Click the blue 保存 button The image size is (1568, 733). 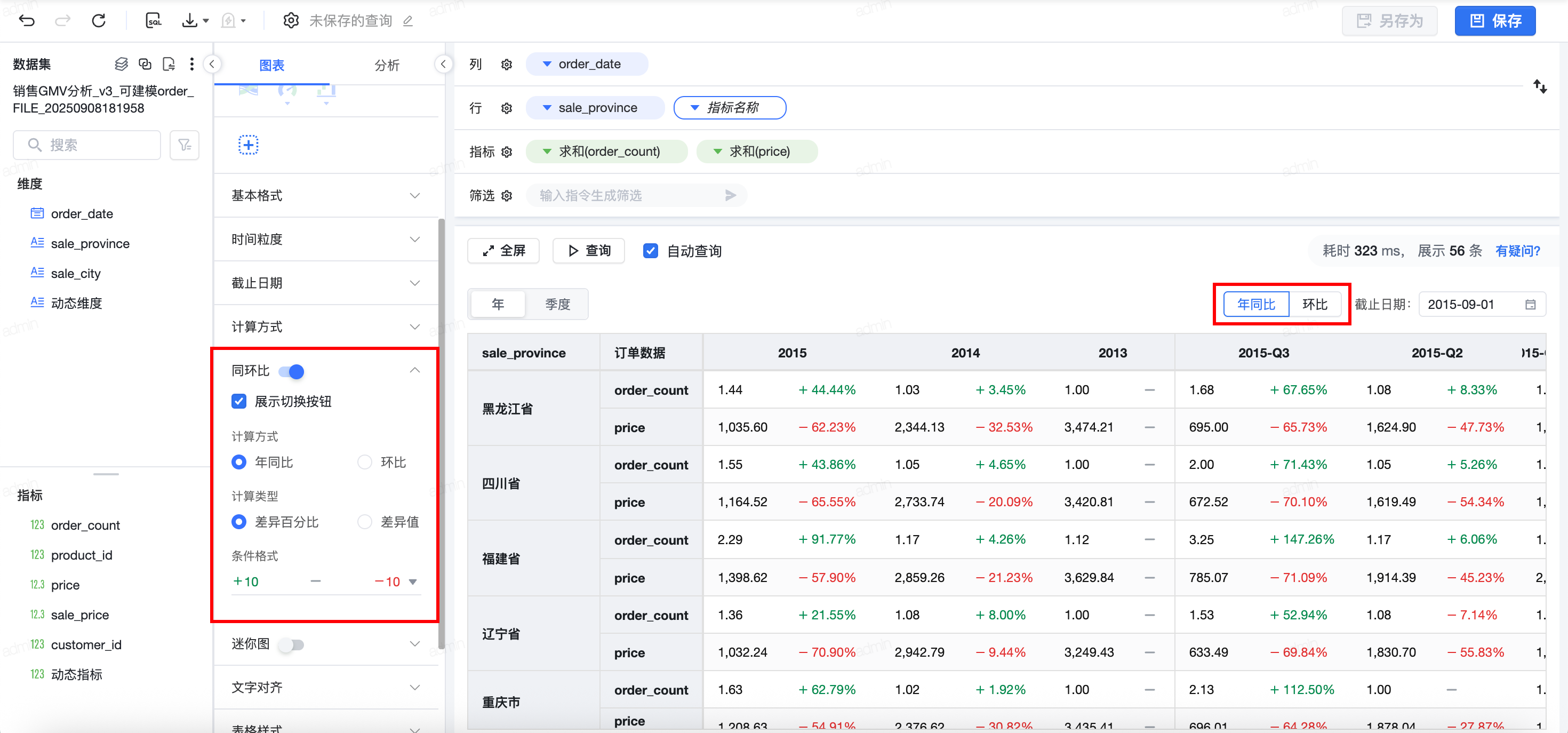1494,21
